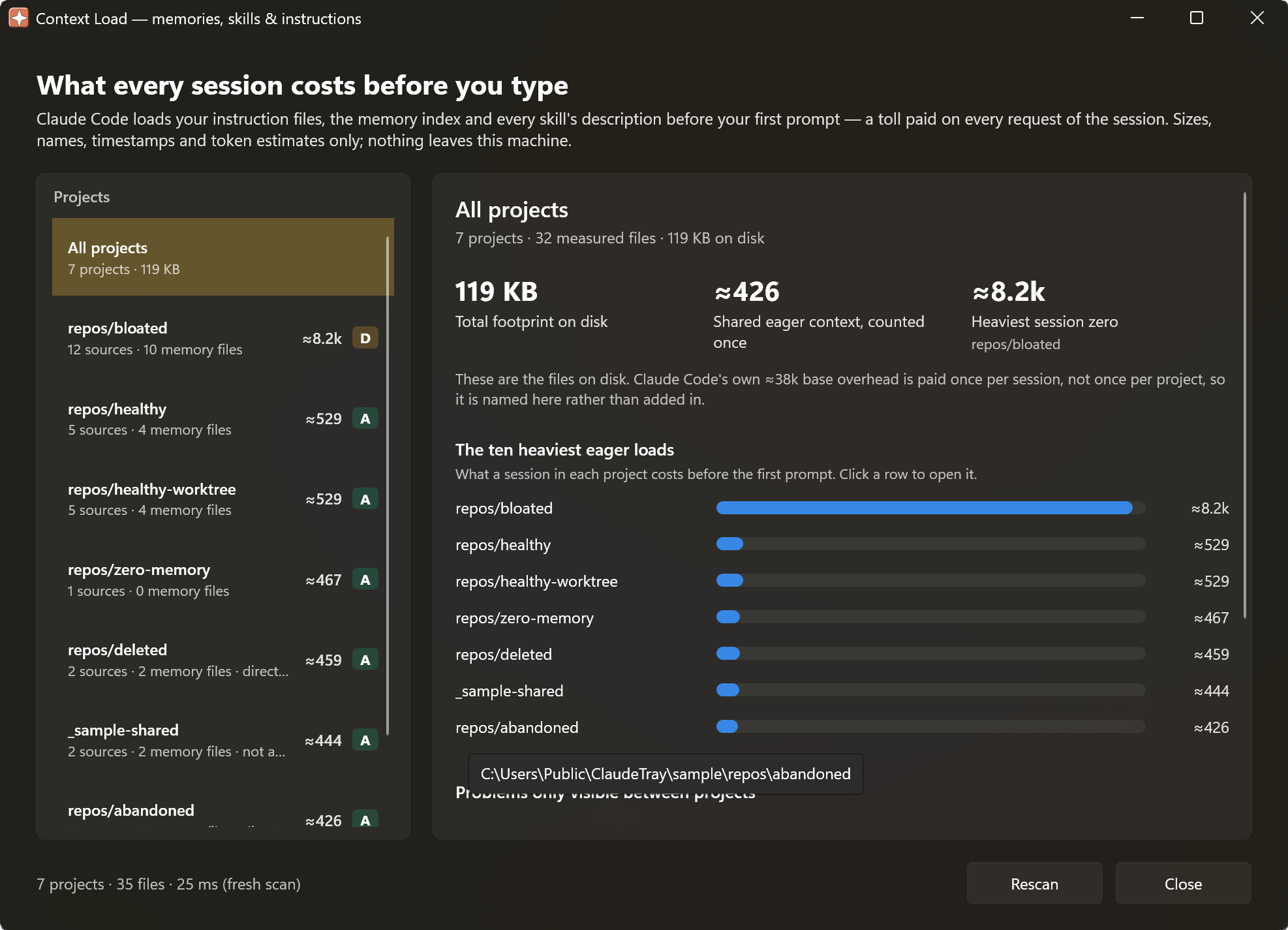Open repos/bloated in the Projects list

coord(222,338)
